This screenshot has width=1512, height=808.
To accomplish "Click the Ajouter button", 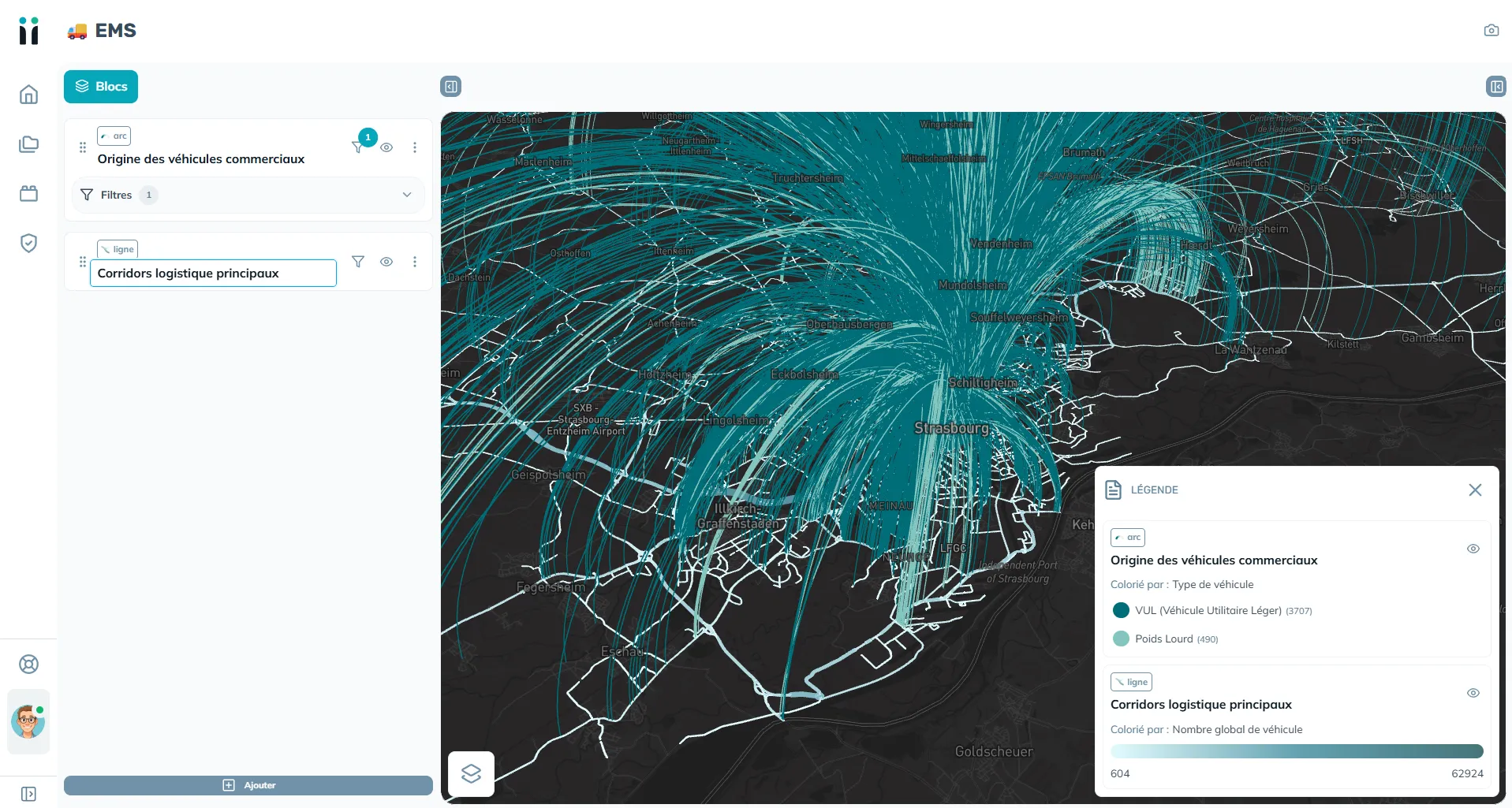I will [248, 785].
